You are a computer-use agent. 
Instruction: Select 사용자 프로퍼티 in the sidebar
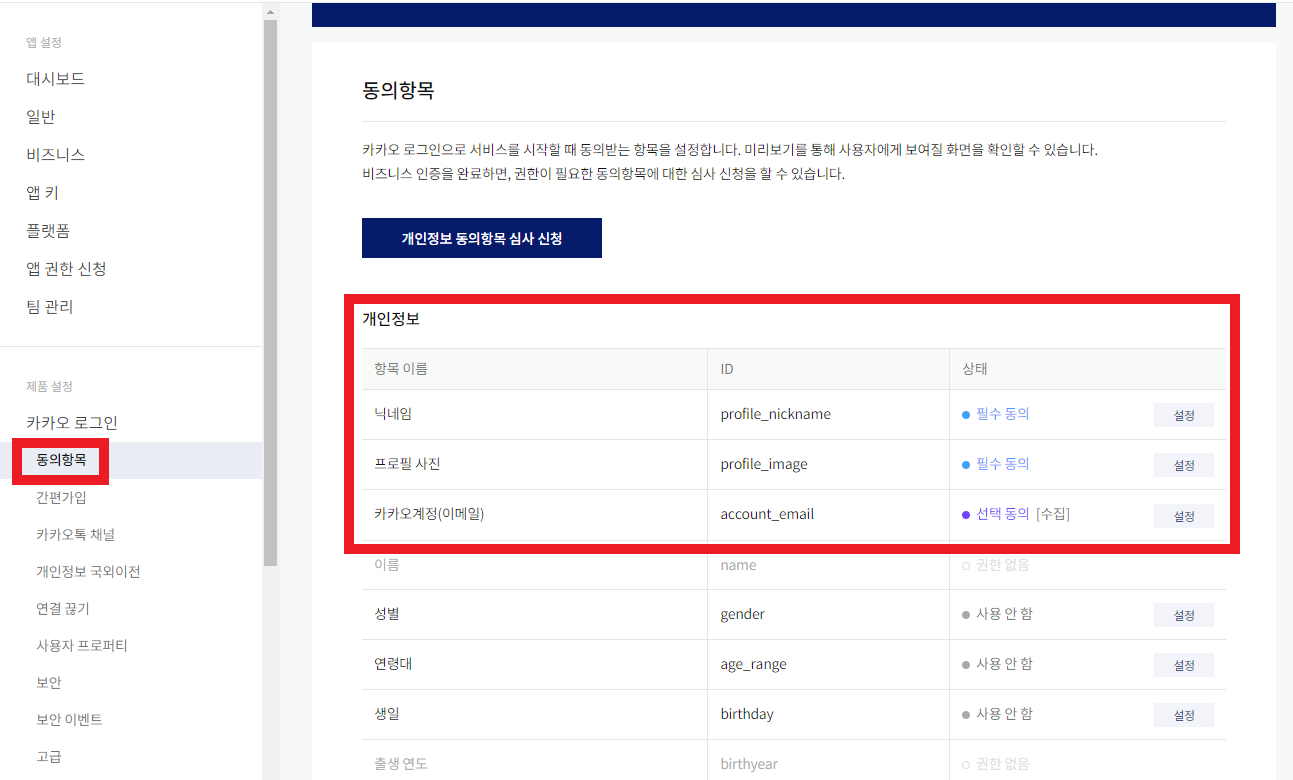(x=82, y=646)
